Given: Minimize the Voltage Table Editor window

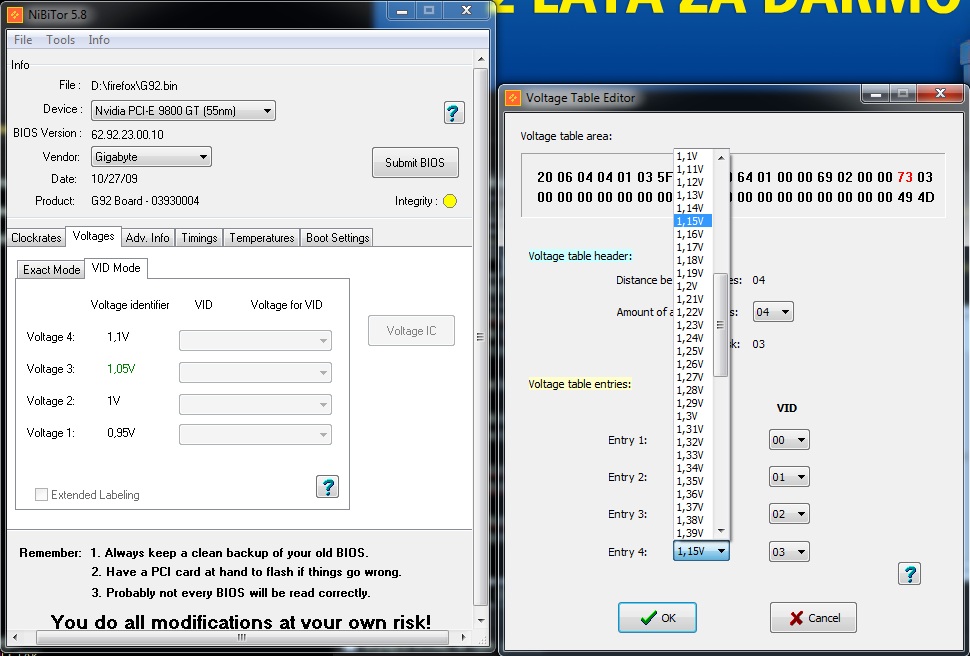Looking at the screenshot, I should (875, 94).
